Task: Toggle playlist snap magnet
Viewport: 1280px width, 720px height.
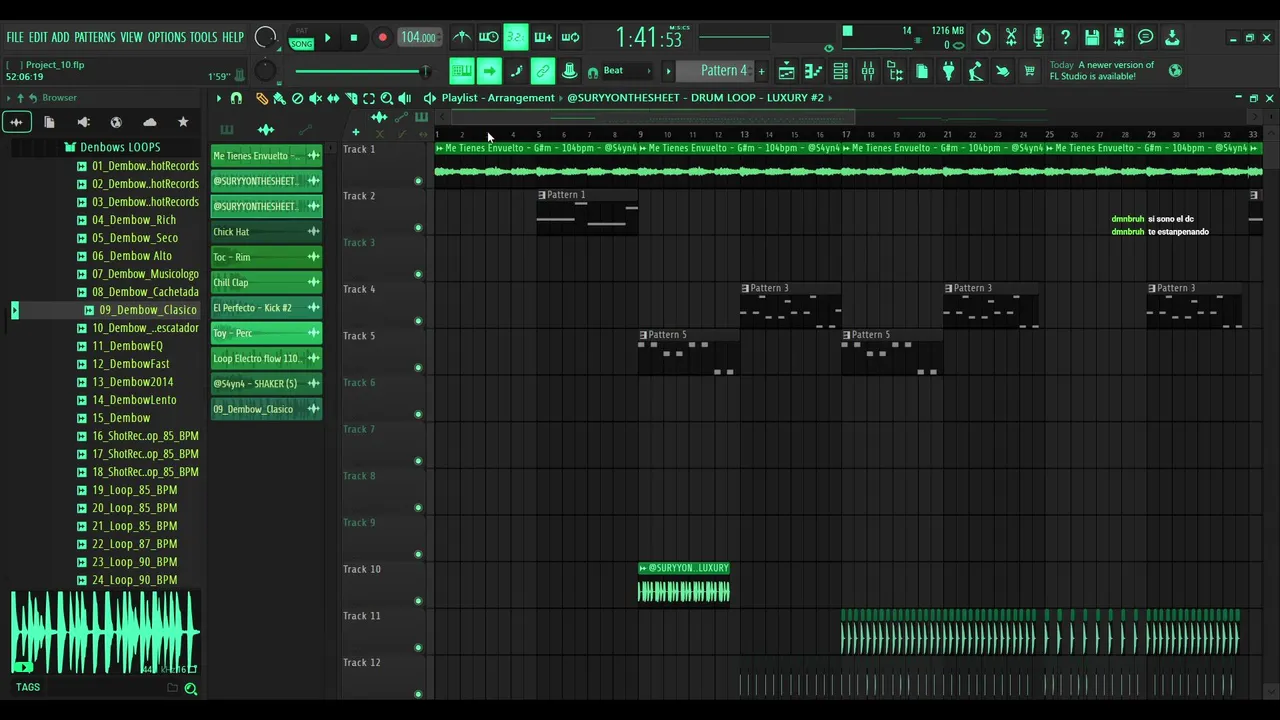Action: click(237, 98)
